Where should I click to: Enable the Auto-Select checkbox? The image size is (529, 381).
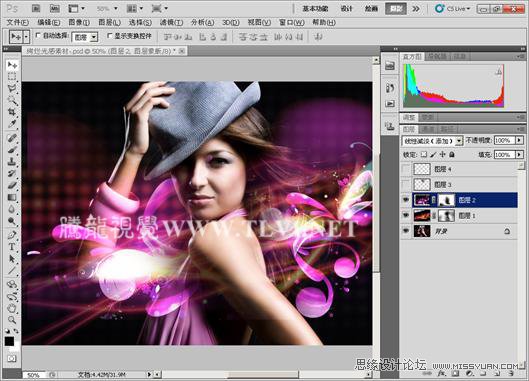click(38, 35)
